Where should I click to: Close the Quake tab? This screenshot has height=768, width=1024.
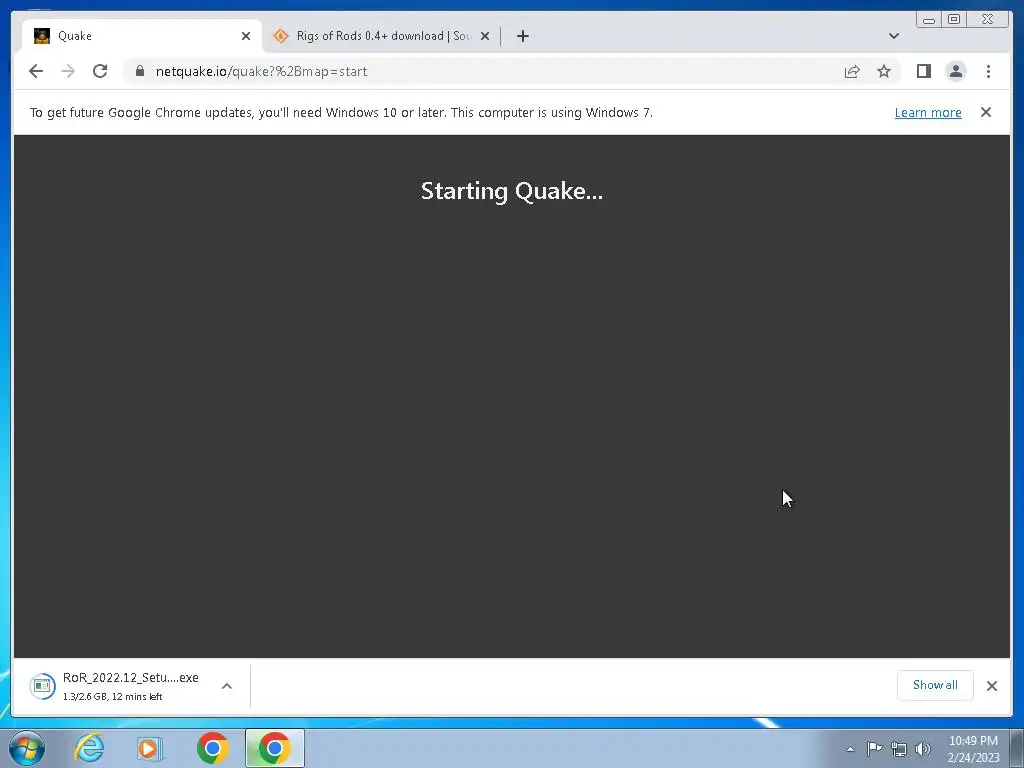(x=246, y=36)
